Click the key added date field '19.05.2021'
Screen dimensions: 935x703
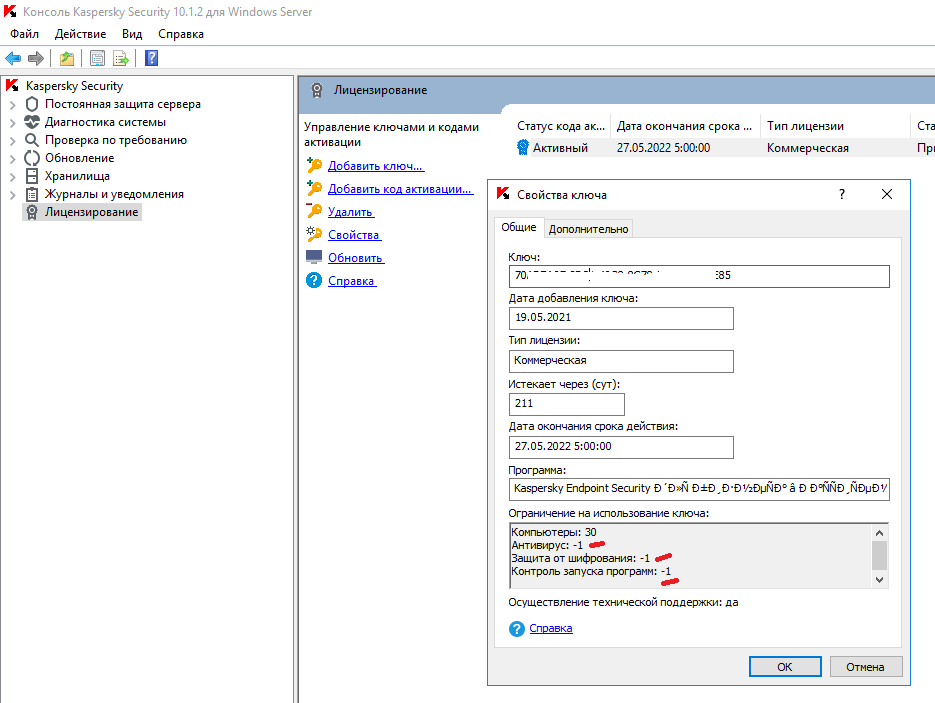click(x=621, y=318)
